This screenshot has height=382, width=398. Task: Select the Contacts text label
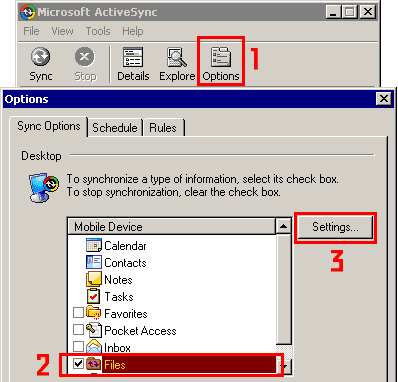pyautogui.click(x=125, y=263)
